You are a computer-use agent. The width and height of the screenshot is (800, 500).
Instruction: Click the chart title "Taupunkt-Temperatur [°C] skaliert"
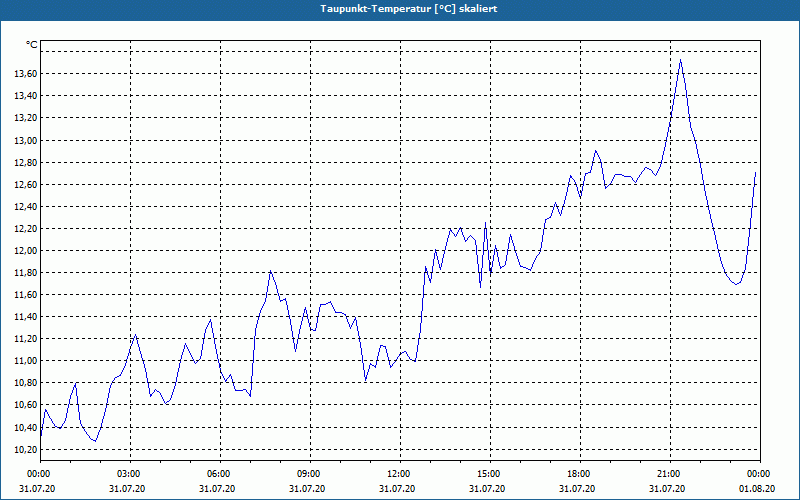coord(408,9)
